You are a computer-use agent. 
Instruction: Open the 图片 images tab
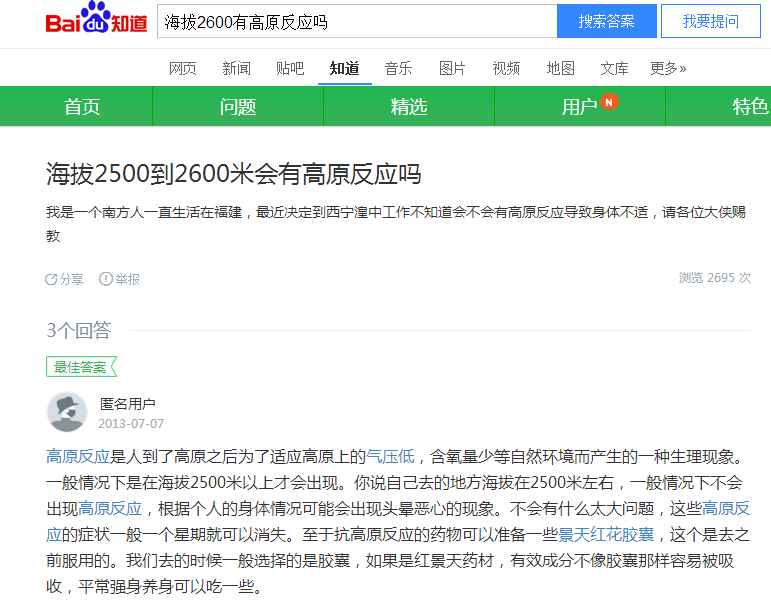[x=452, y=68]
